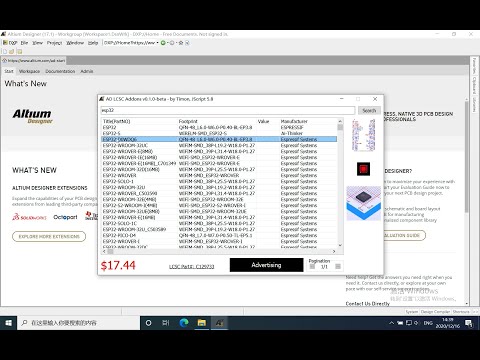Screen dimensions: 480x360
Task: Open the DXP menu icon
Action: (10, 43)
